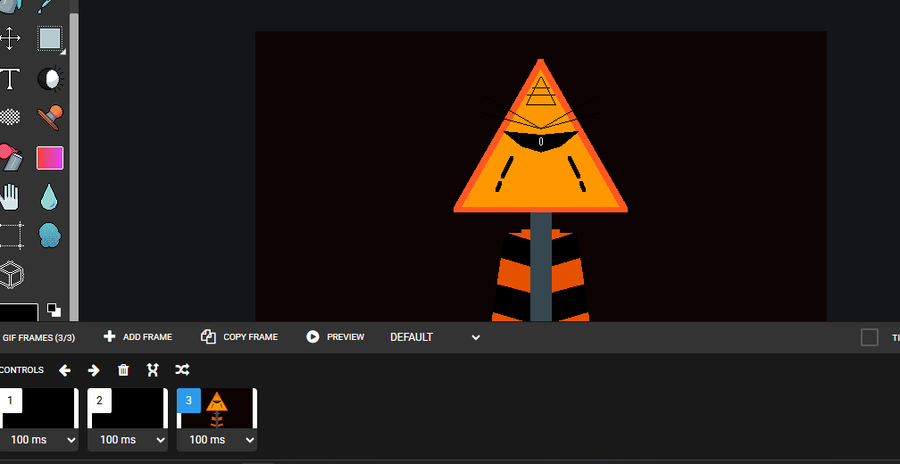Click the shuffle frames icon
The image size is (900, 464).
[x=182, y=370]
